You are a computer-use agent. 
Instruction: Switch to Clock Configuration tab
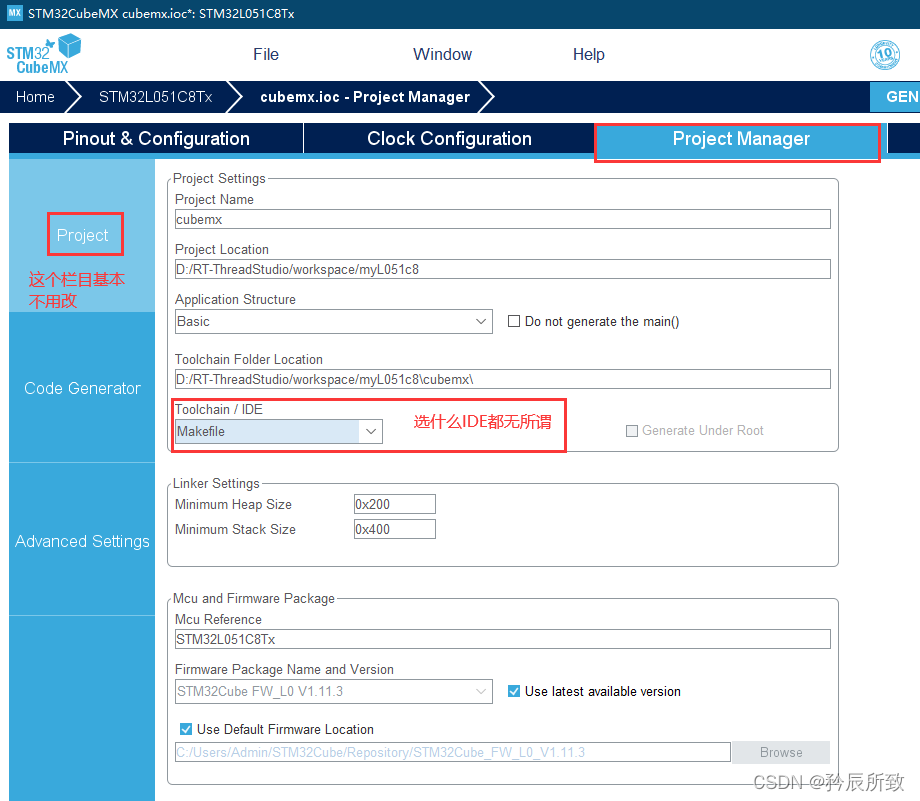click(x=449, y=138)
